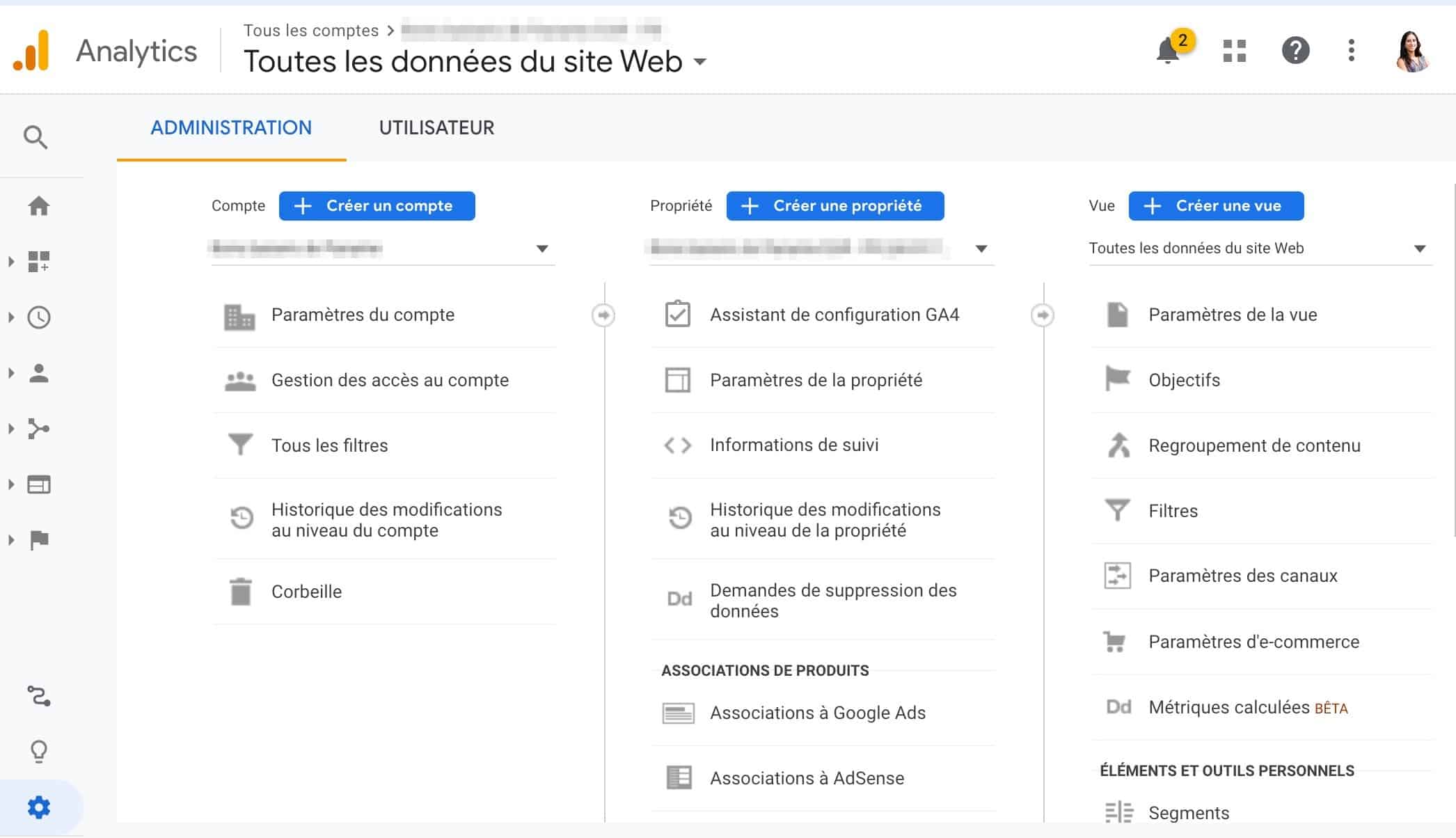Expand the Customization section arrow in sidebar
Screen dimensions: 1456x838
11,262
